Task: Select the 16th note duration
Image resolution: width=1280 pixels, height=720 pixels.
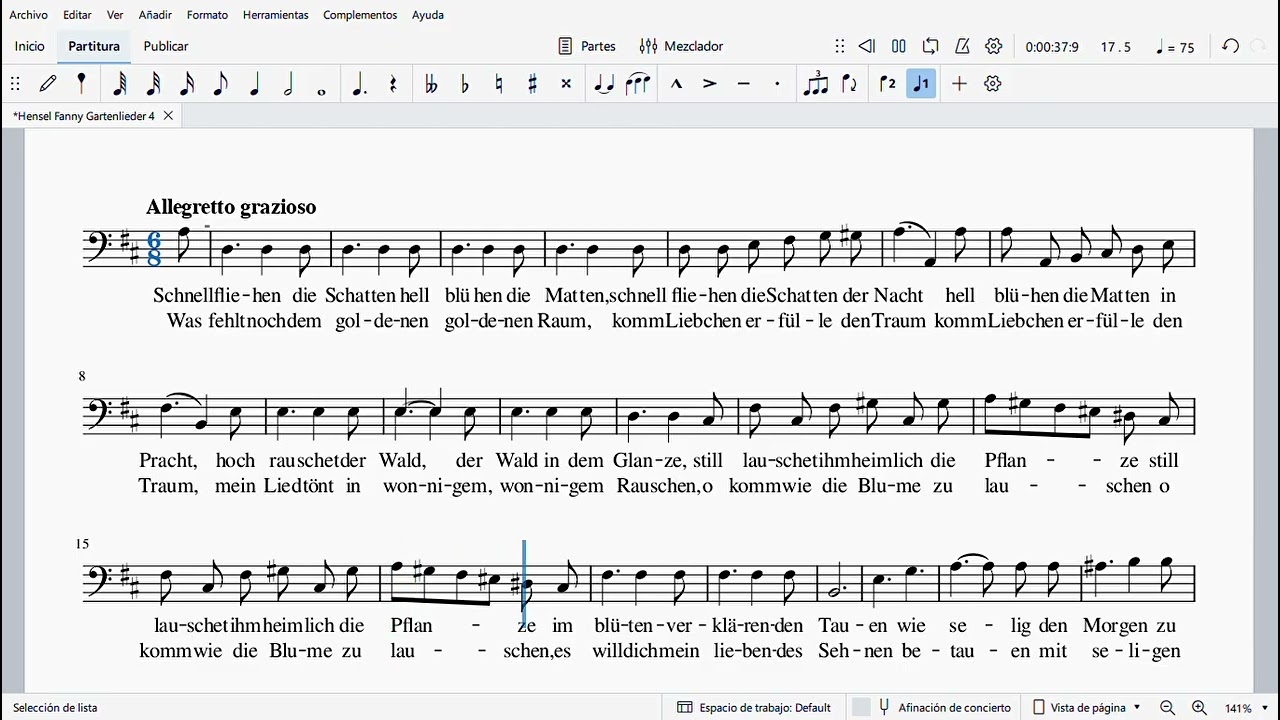Action: 187,84
